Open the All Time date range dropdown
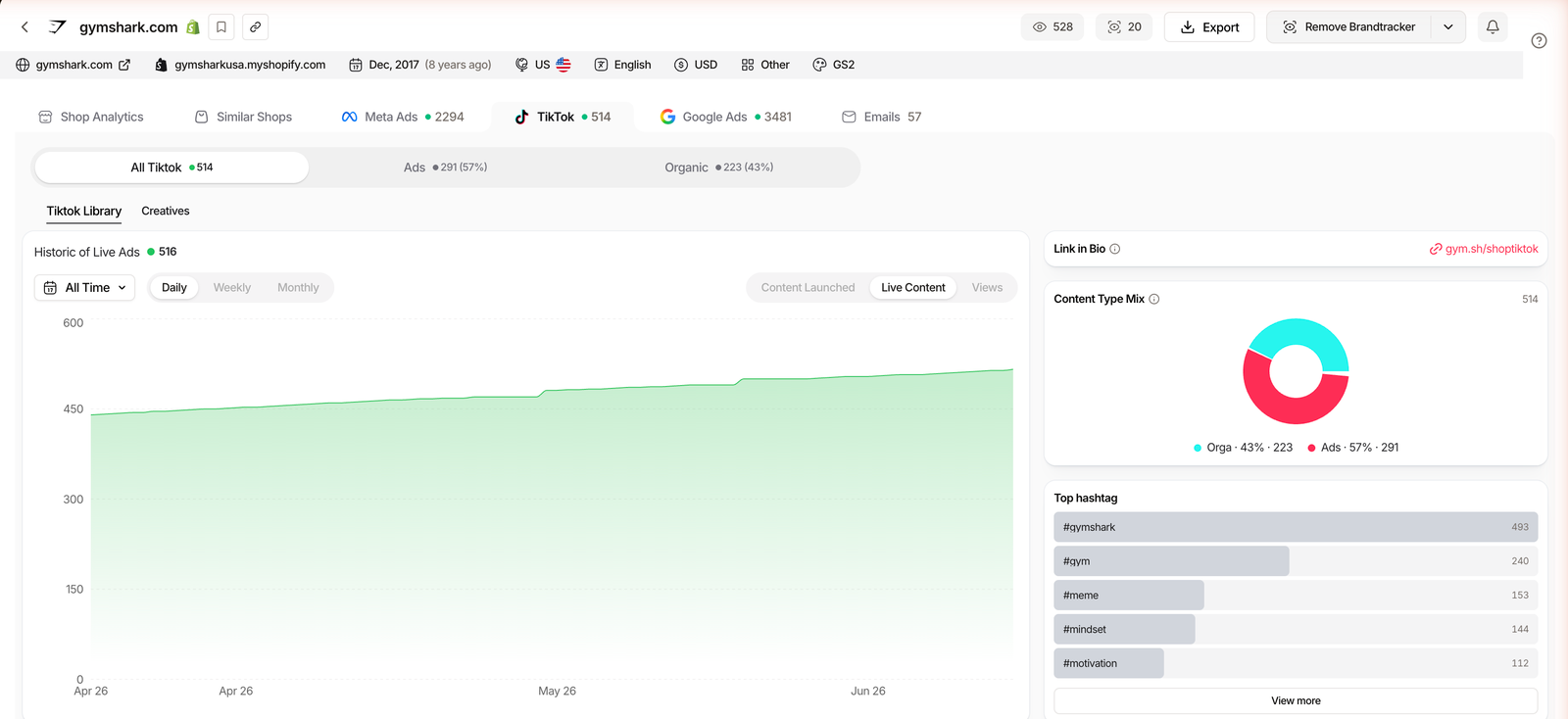 [x=85, y=288]
